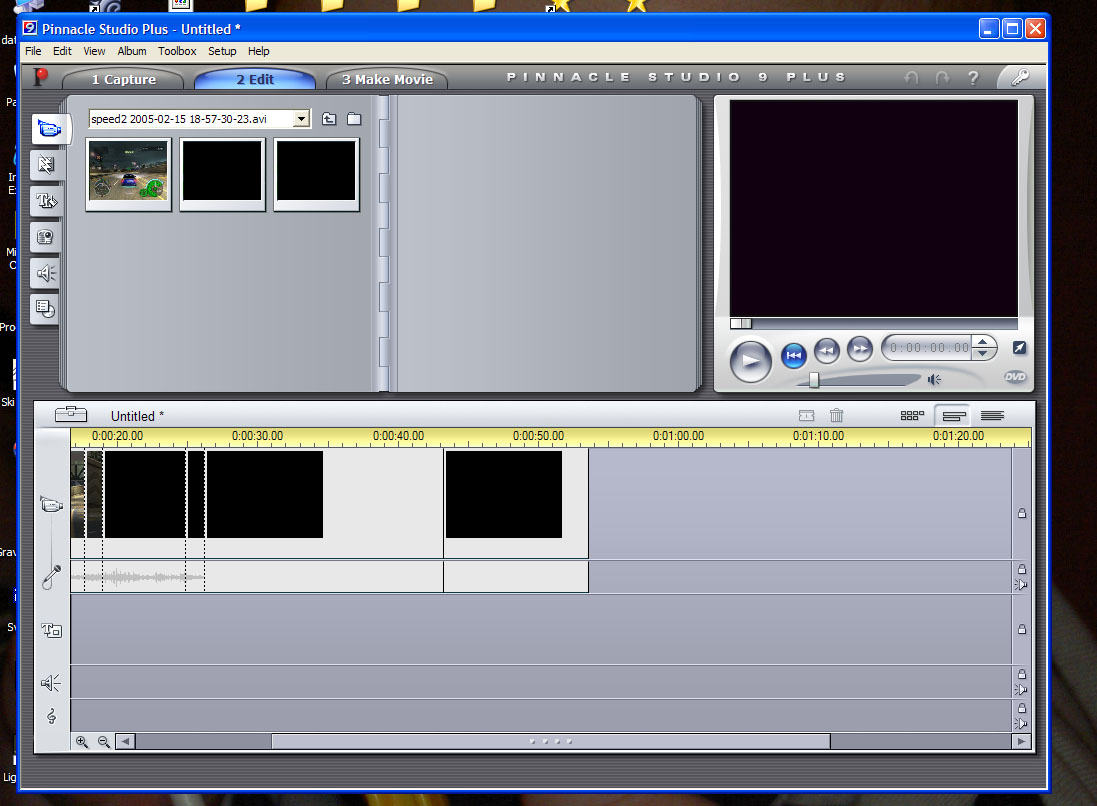
Task: Toggle the original audio track lock
Action: coord(1021,569)
